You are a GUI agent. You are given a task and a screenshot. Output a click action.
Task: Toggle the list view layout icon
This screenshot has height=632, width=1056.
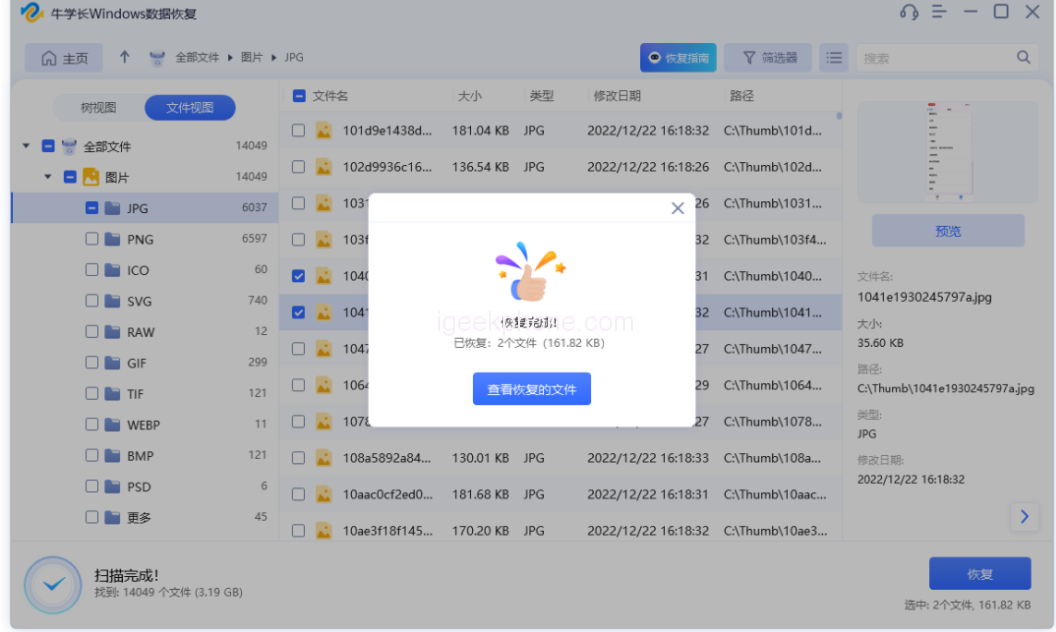pyautogui.click(x=833, y=57)
